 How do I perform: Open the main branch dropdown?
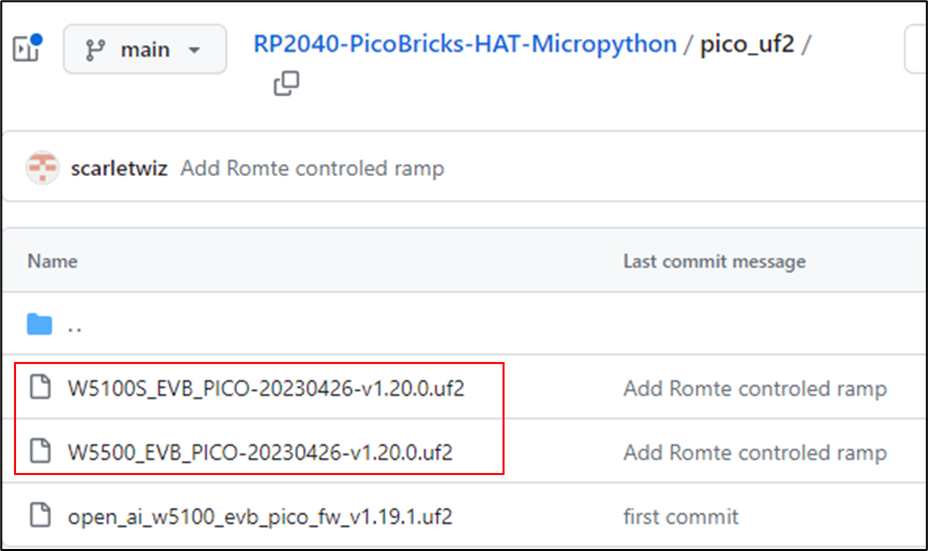pyautogui.click(x=145, y=49)
